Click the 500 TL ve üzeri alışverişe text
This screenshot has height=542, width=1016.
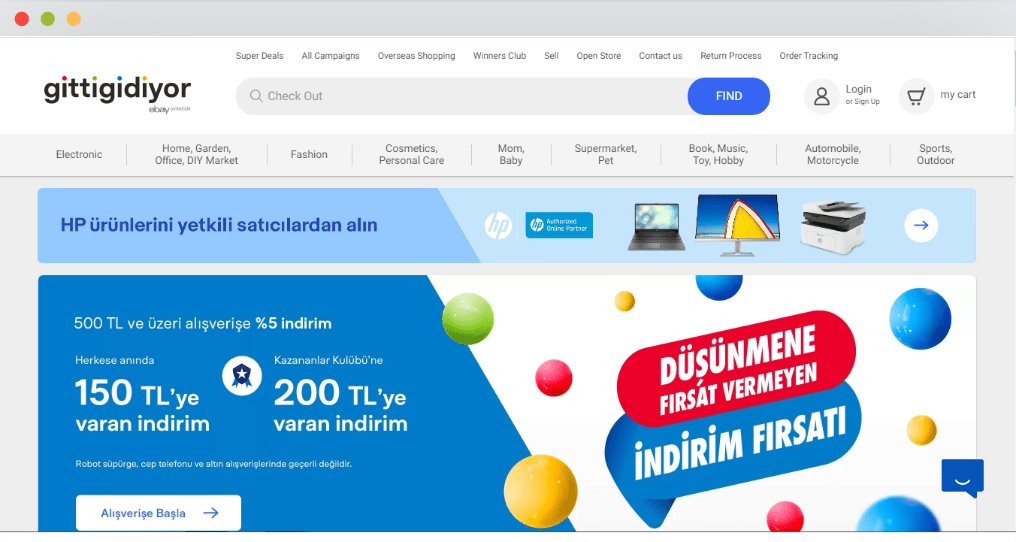pos(163,324)
